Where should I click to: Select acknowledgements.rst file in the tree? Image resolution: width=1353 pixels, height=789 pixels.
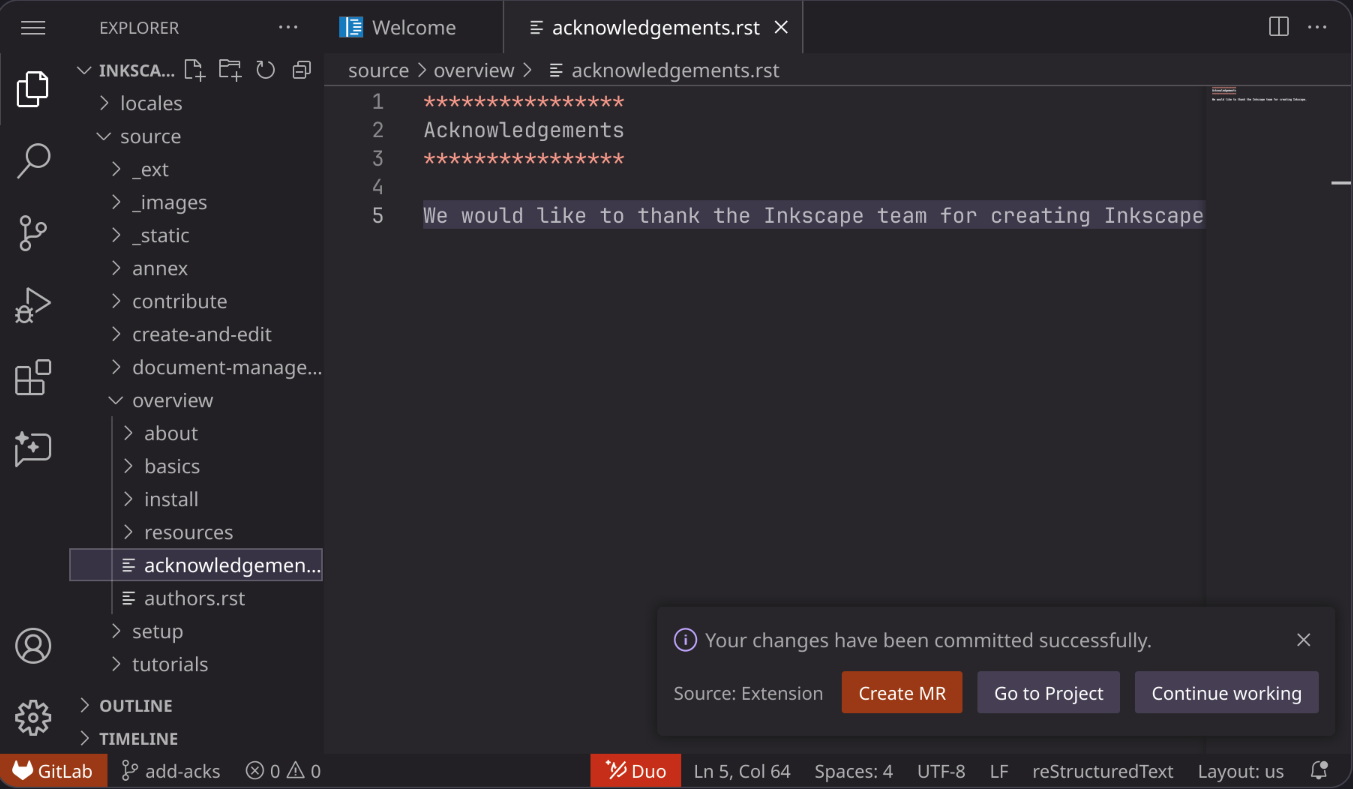tap(196, 565)
